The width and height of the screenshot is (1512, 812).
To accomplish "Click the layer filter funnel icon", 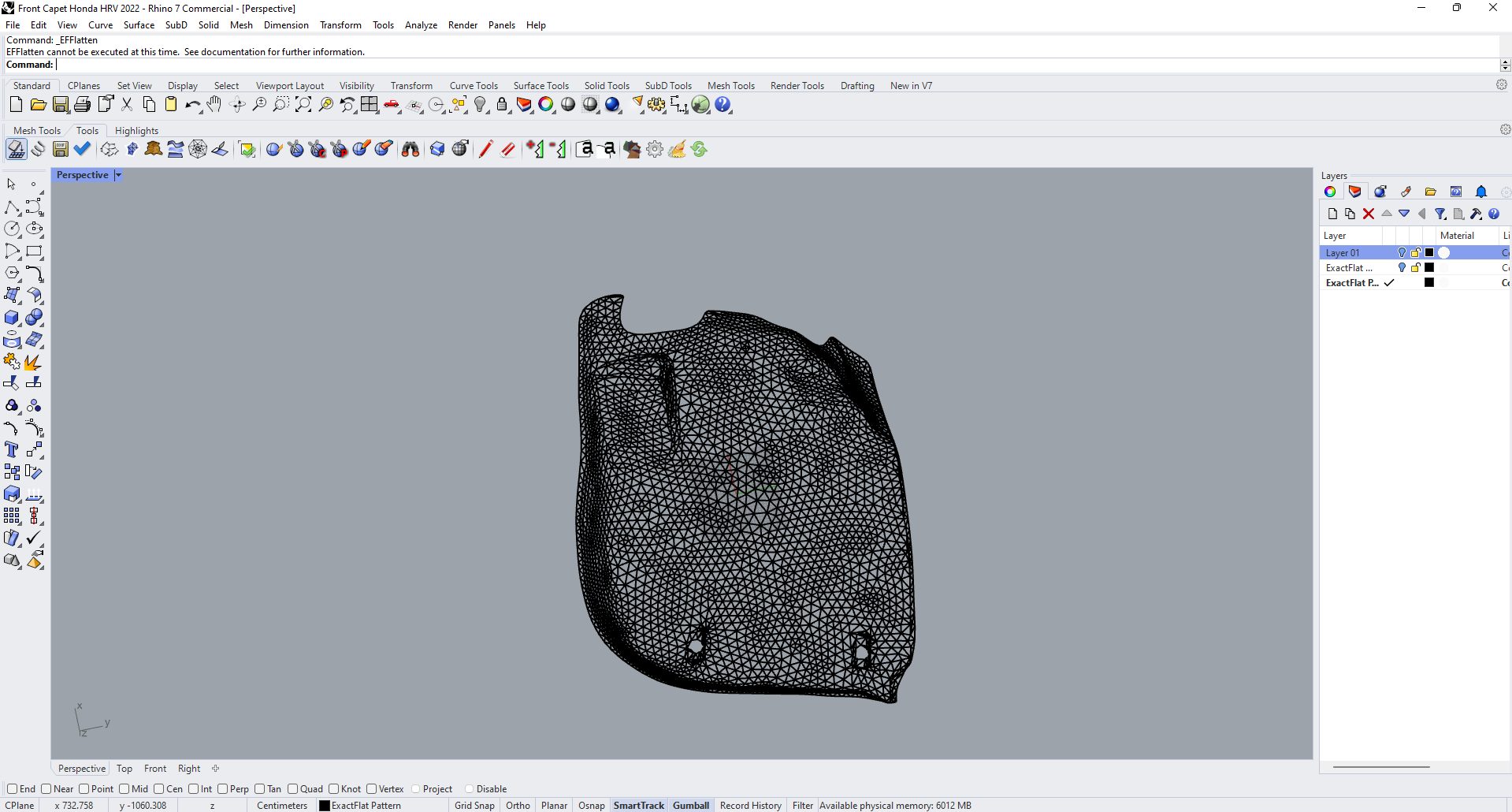I will point(1440,214).
